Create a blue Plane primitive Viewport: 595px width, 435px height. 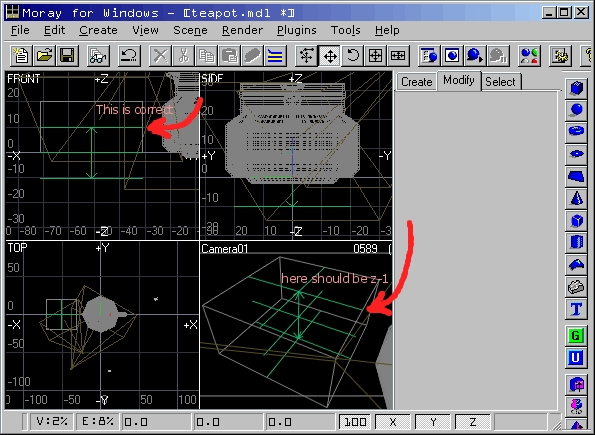click(576, 176)
